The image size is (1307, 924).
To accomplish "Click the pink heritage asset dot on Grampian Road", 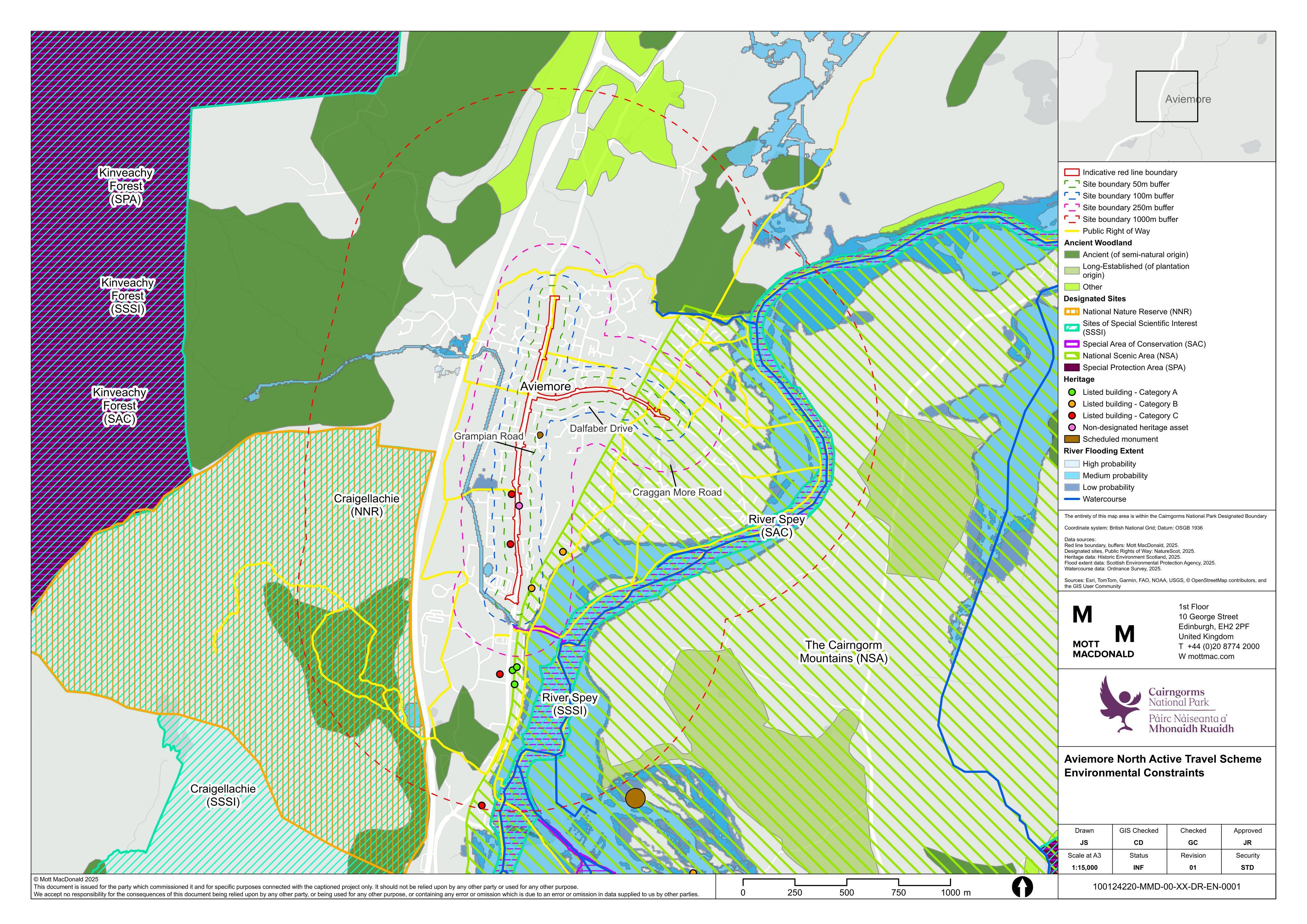I will [519, 505].
